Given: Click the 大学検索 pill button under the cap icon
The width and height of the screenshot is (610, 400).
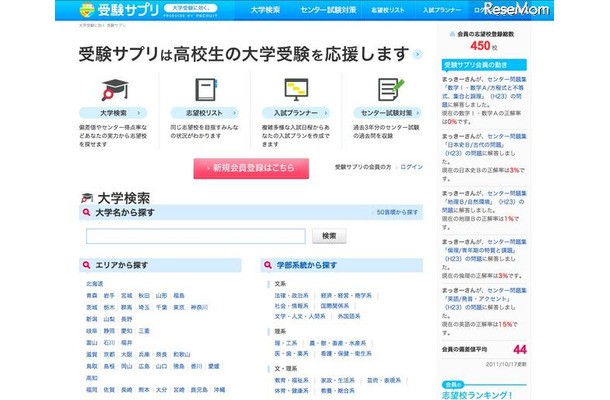Looking at the screenshot, I should click(x=113, y=113).
